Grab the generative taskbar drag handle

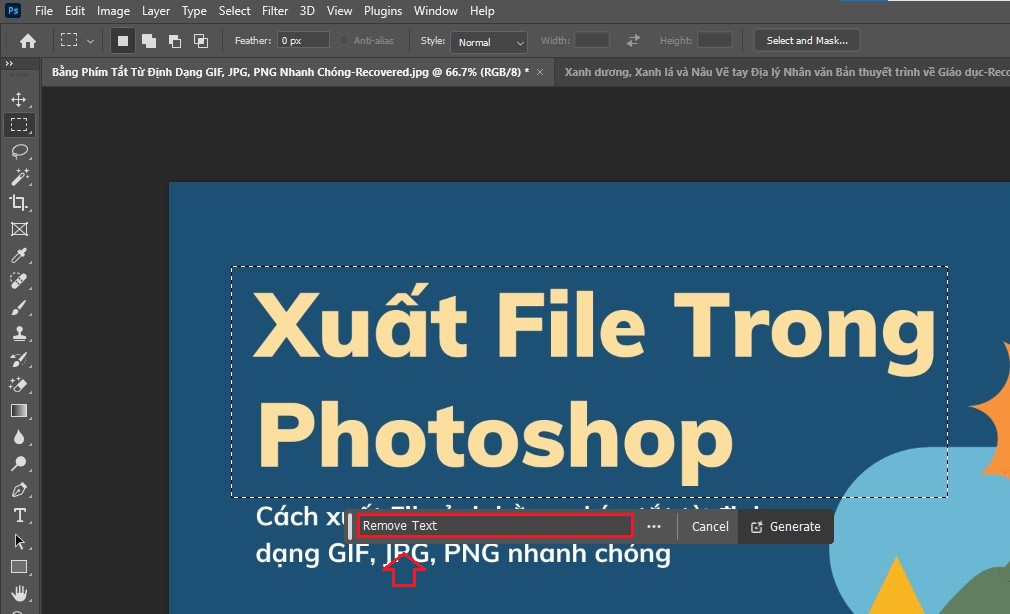pyautogui.click(x=350, y=527)
